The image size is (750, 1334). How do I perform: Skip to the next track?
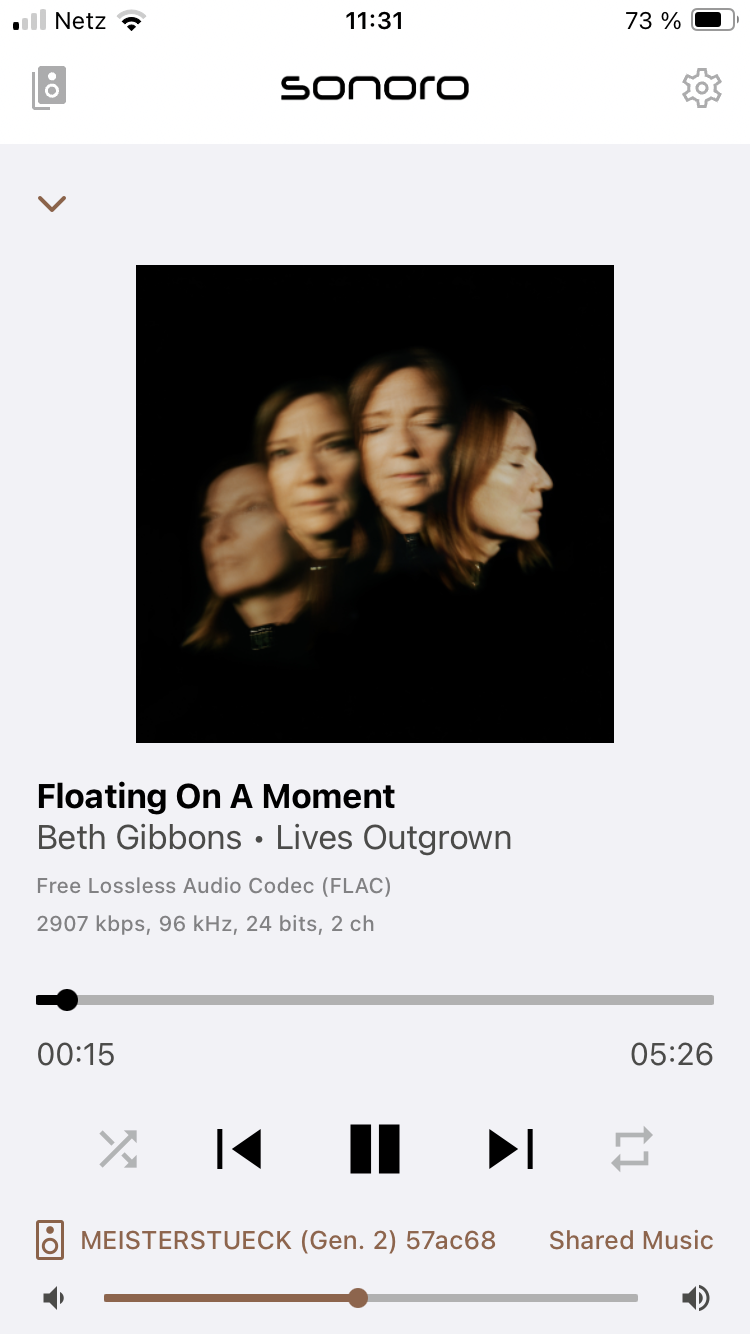[511, 1149]
